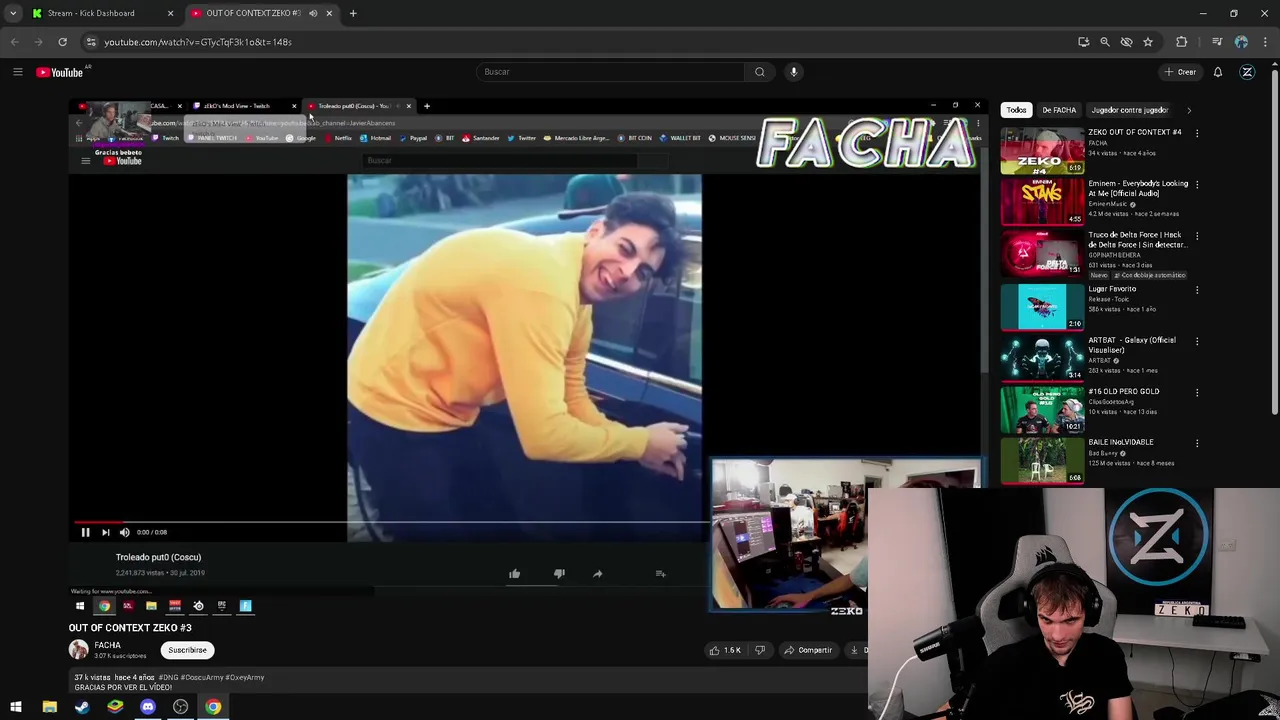
Task: Open the YouTube account avatar menu
Action: (x=1247, y=72)
